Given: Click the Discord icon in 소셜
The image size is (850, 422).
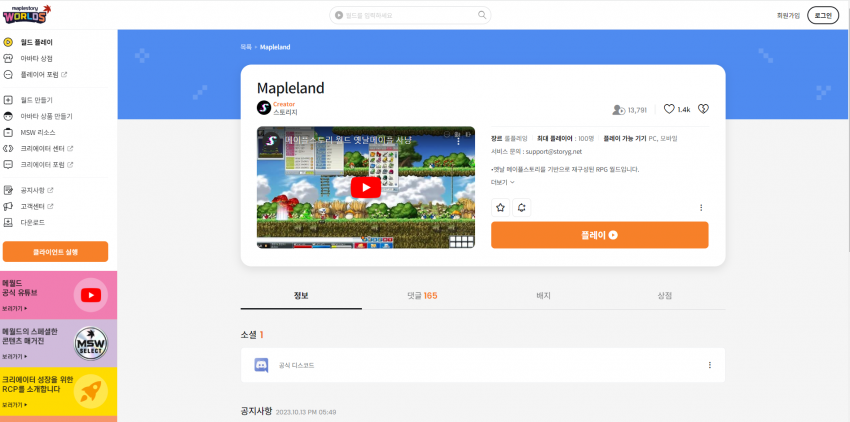Looking at the screenshot, I should tap(261, 365).
